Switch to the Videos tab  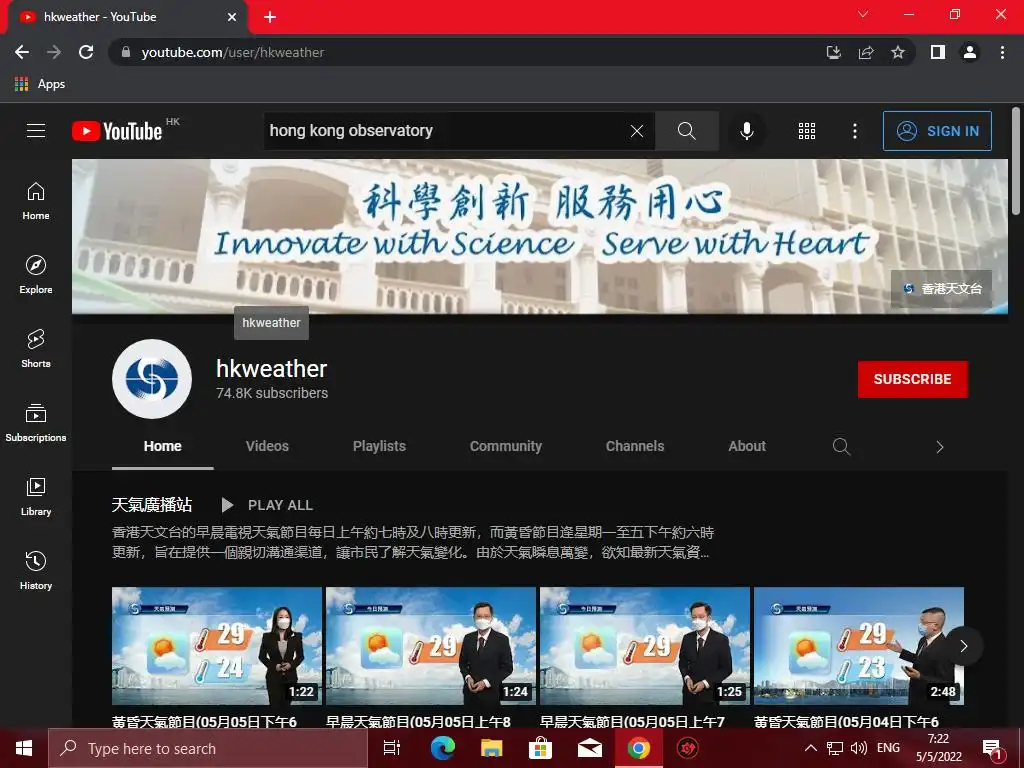pos(267,446)
